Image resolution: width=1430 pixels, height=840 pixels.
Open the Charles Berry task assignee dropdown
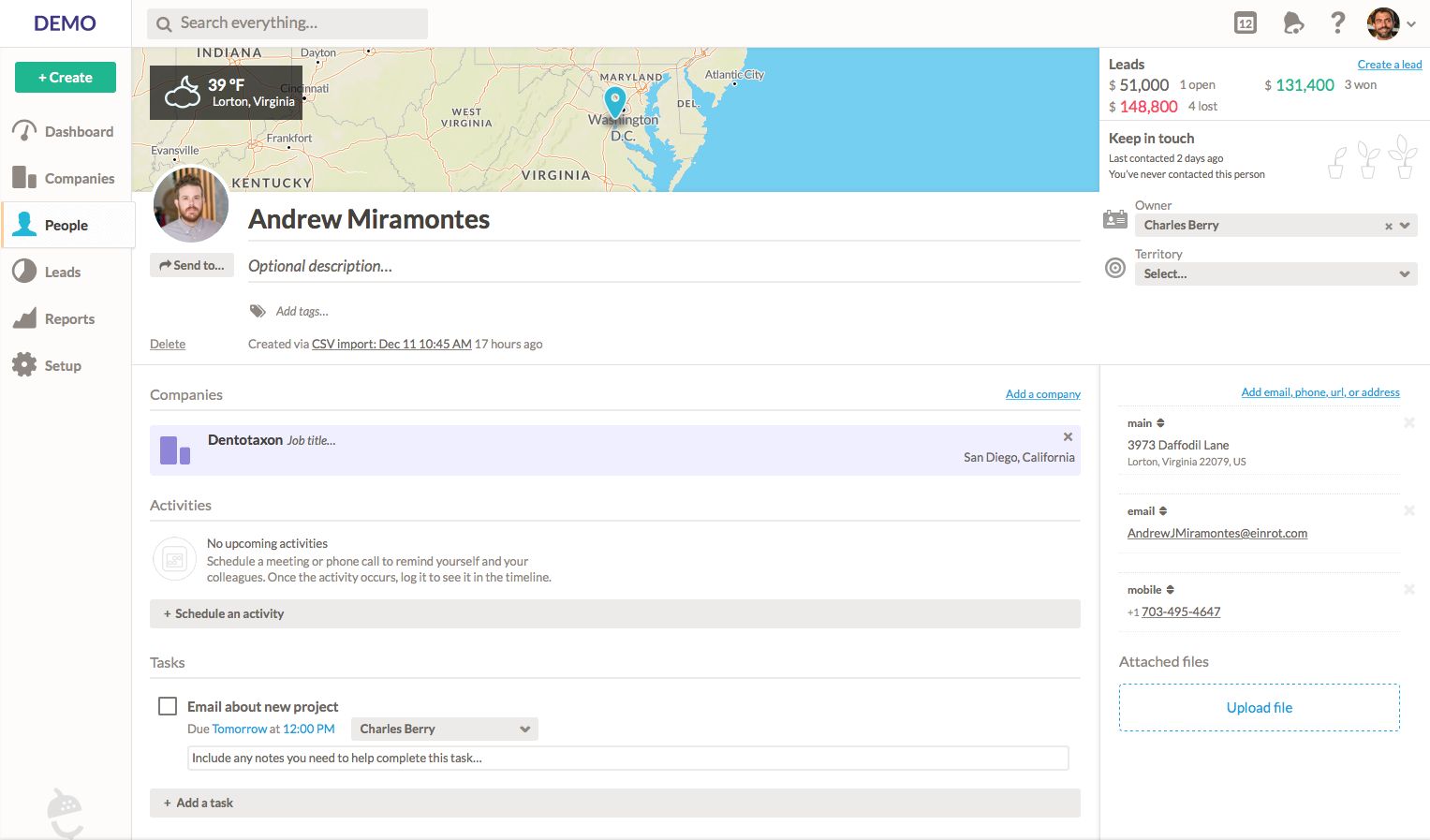pos(444,729)
